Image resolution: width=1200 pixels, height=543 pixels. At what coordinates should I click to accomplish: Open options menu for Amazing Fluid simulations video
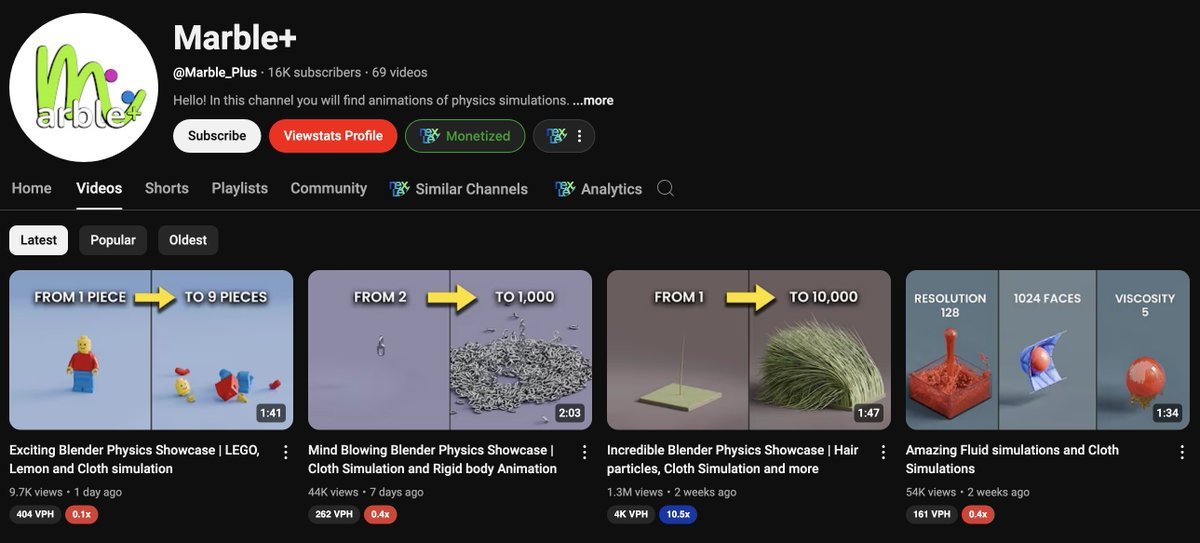point(1182,453)
